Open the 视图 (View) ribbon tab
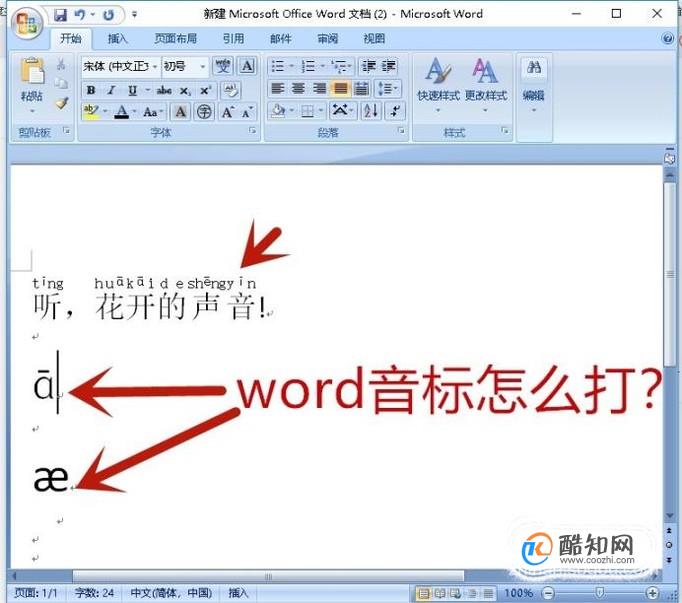The width and height of the screenshot is (682, 603). tap(374, 39)
